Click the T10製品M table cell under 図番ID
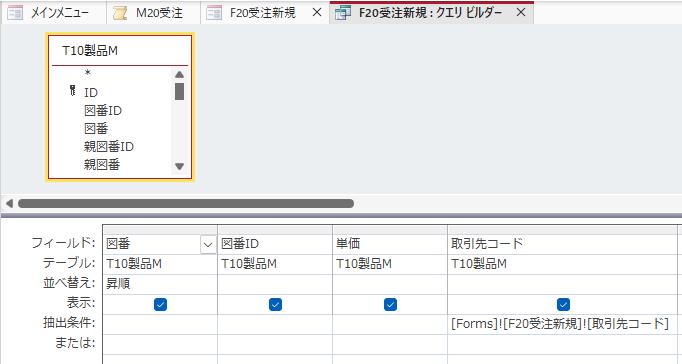Image resolution: width=682 pixels, height=364 pixels. click(x=275, y=264)
